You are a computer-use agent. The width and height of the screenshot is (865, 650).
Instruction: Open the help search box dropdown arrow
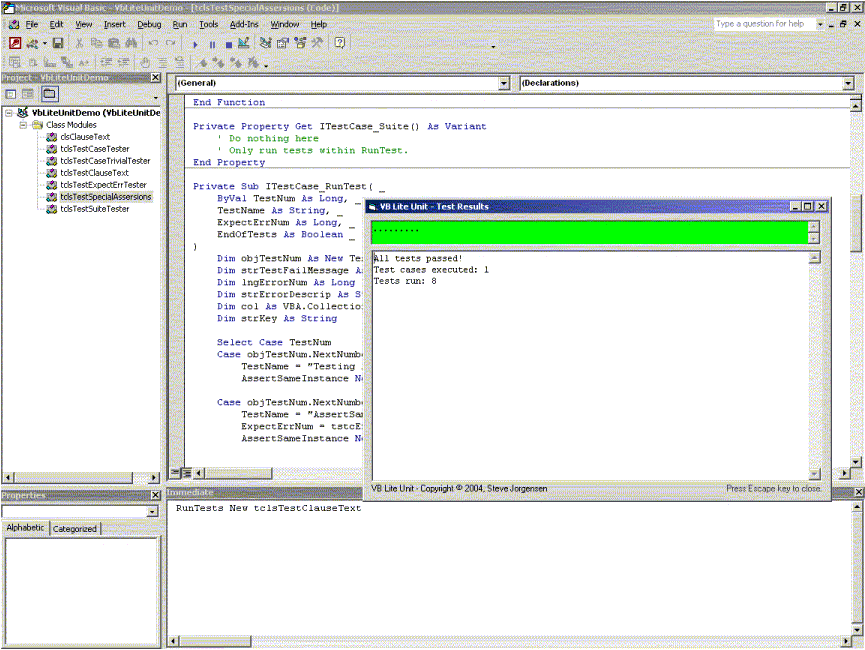click(820, 24)
